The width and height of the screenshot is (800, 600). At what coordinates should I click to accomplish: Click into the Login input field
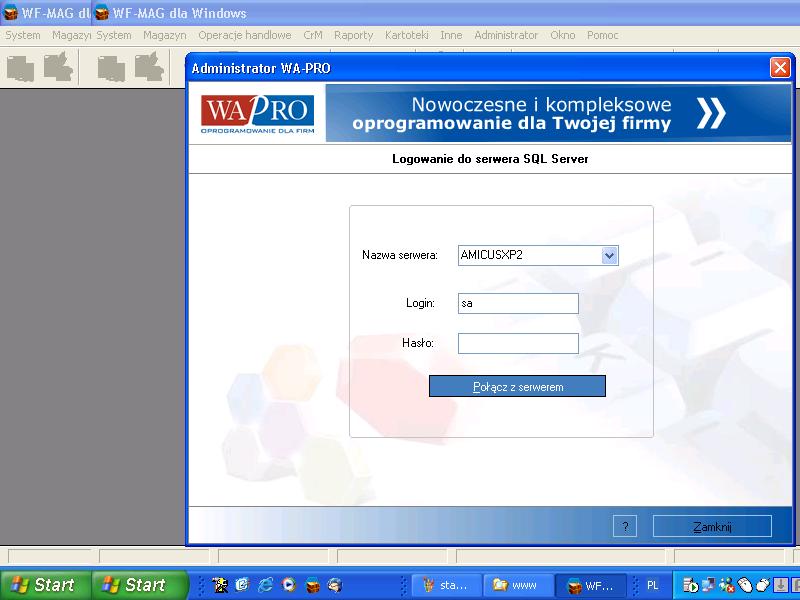518,304
